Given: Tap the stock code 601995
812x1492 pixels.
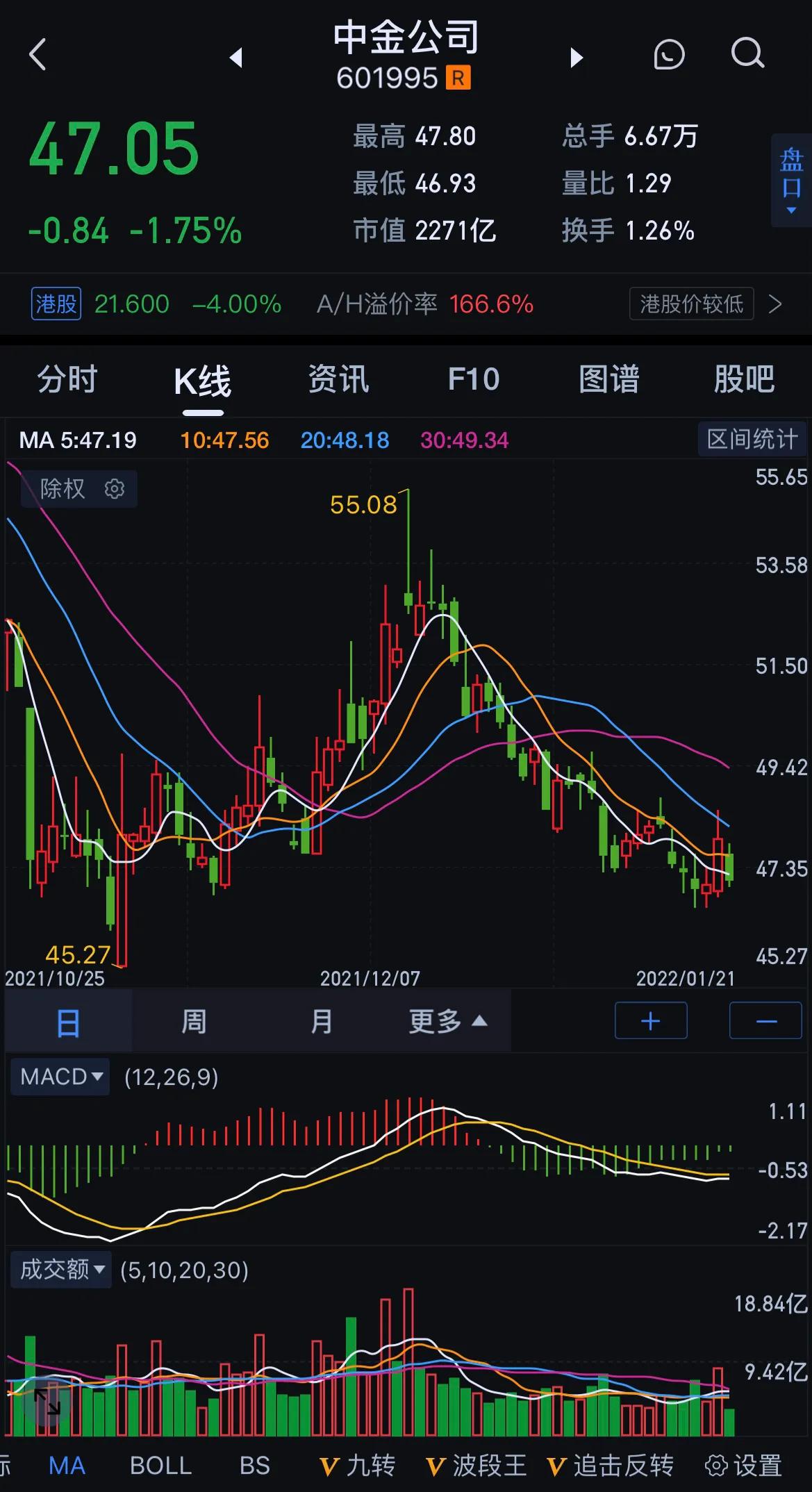Looking at the screenshot, I should tap(387, 78).
